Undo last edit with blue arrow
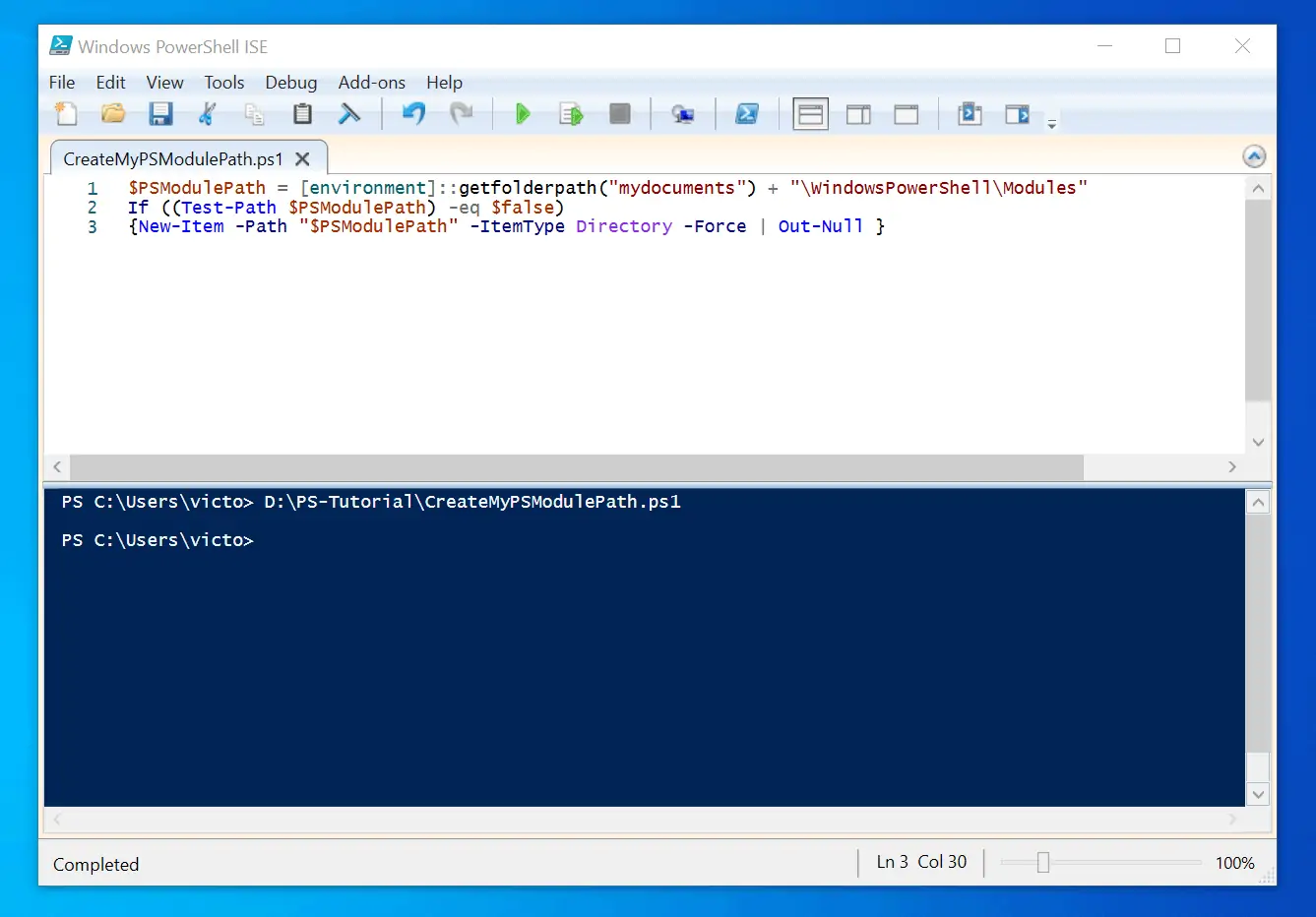This screenshot has height=917, width=1316. [x=413, y=114]
